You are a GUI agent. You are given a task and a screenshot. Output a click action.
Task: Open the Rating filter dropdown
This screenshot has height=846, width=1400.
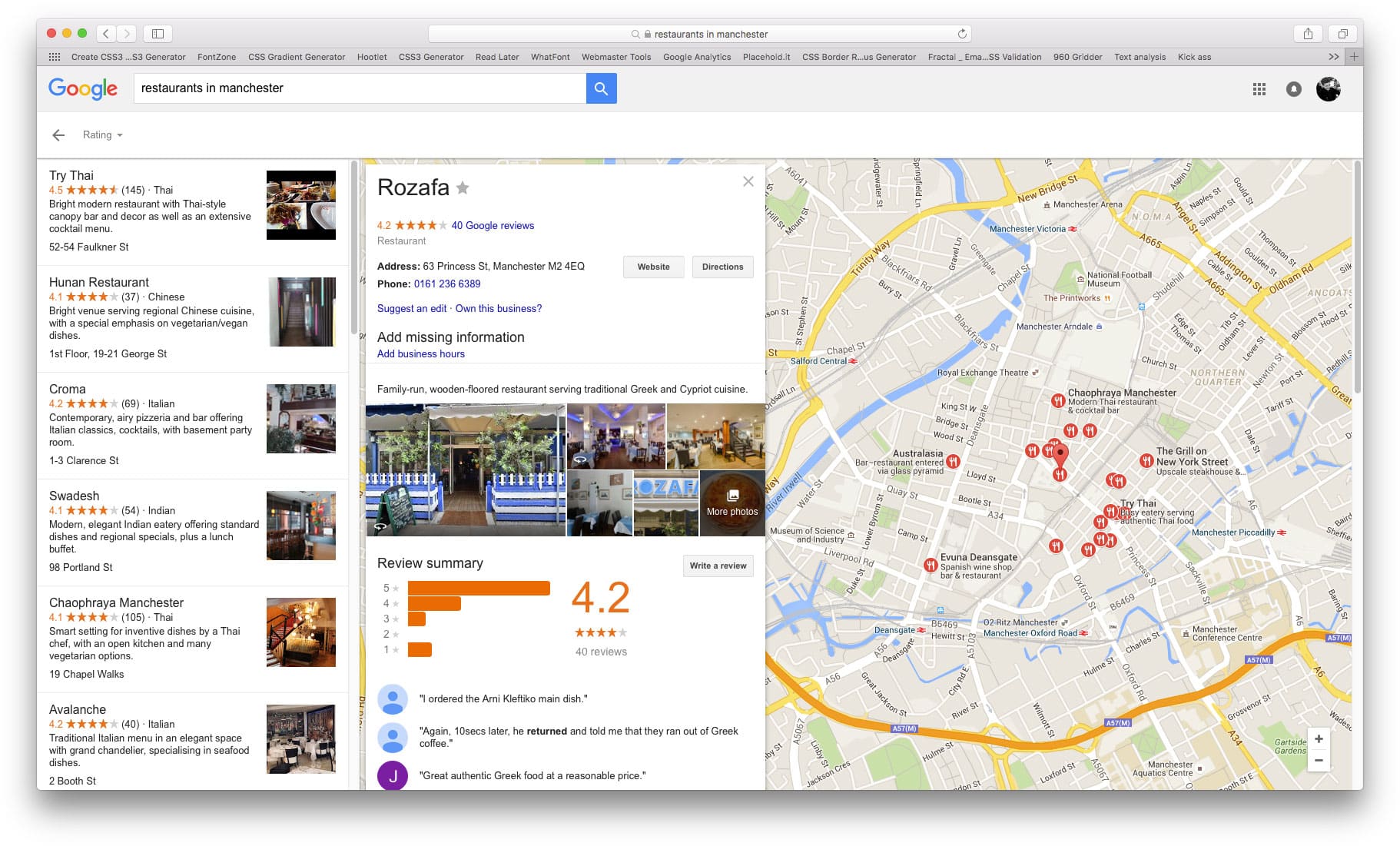coord(102,135)
